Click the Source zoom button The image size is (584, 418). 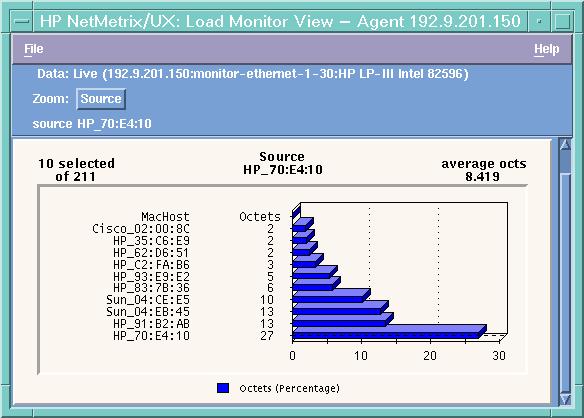(x=101, y=99)
